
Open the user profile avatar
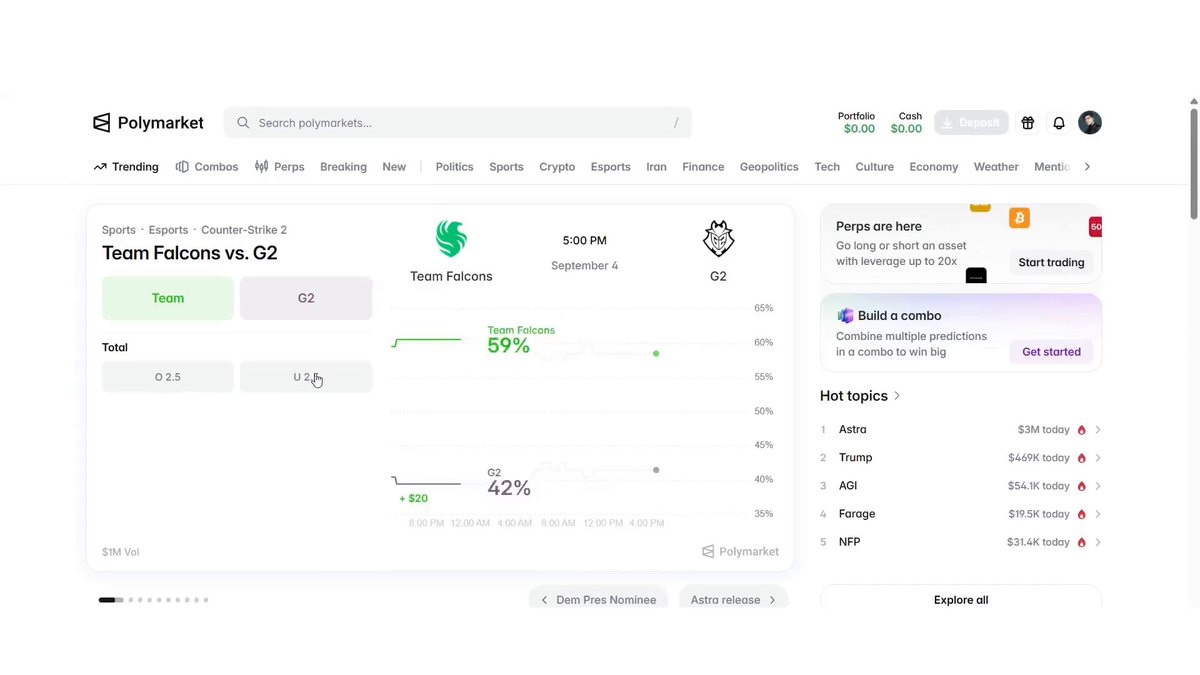pyautogui.click(x=1090, y=123)
